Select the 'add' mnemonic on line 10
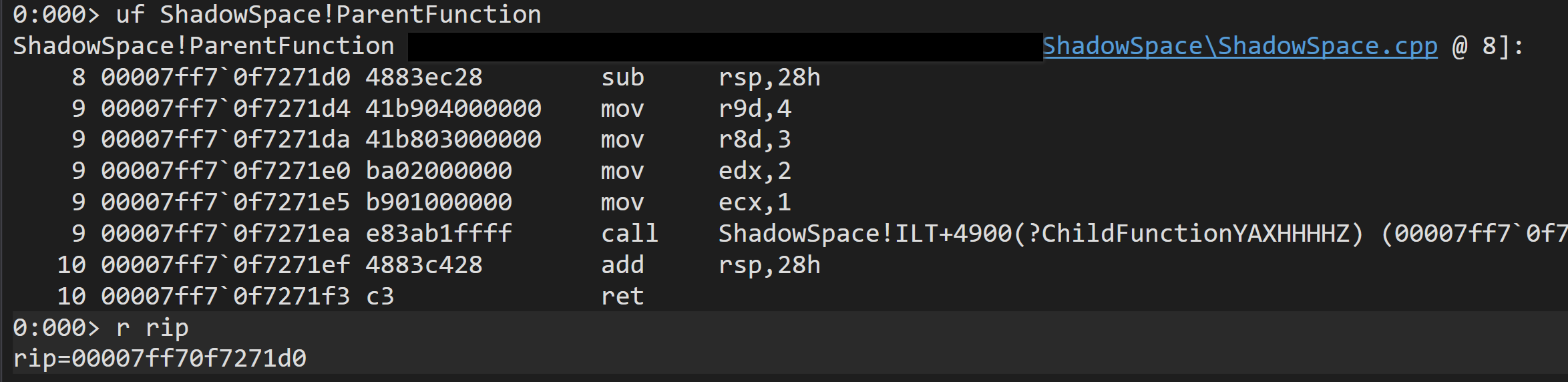Image resolution: width=1568 pixels, height=382 pixels. (x=622, y=265)
